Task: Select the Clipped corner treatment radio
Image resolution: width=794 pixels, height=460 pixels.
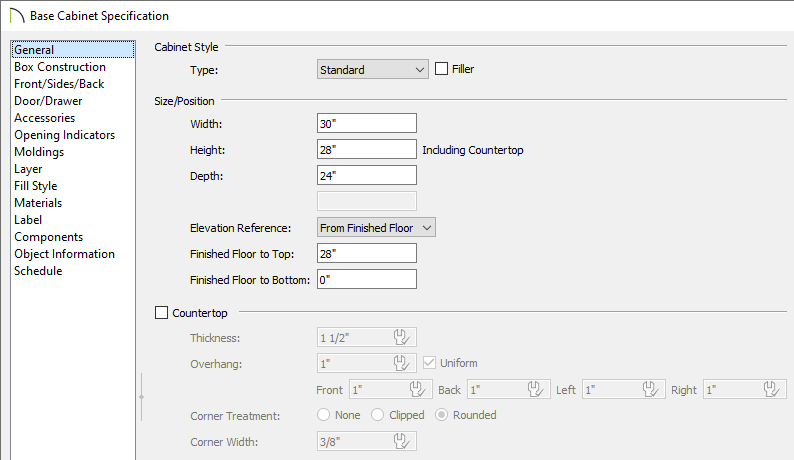Action: click(x=377, y=415)
